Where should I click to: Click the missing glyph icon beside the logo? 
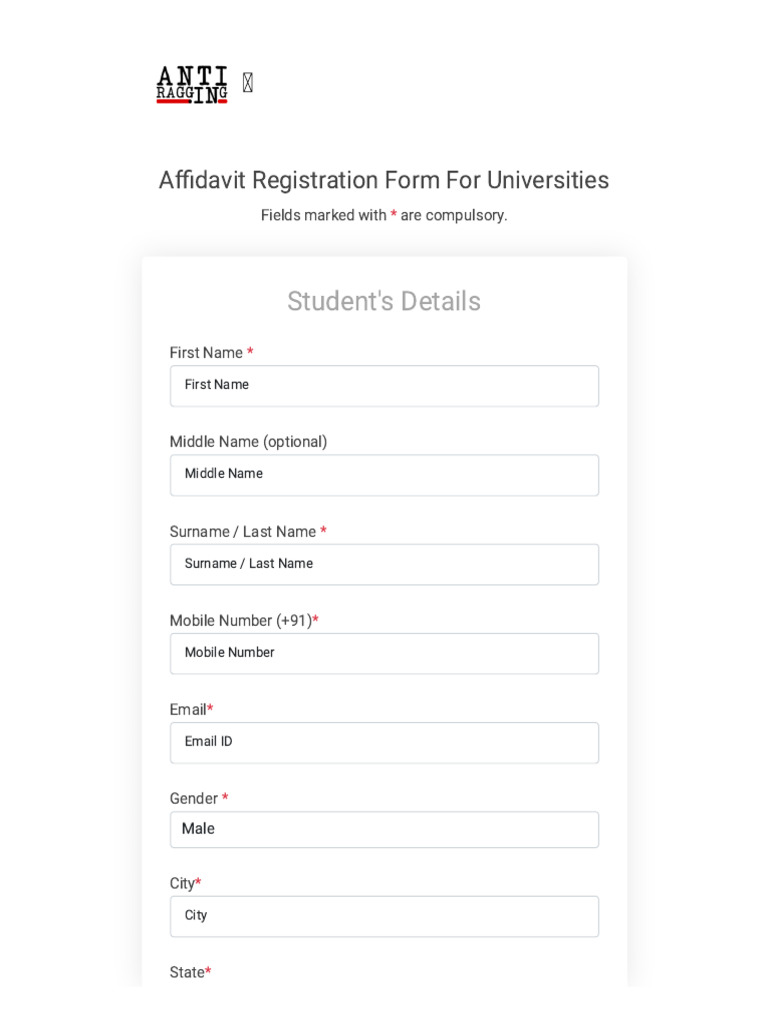[248, 83]
